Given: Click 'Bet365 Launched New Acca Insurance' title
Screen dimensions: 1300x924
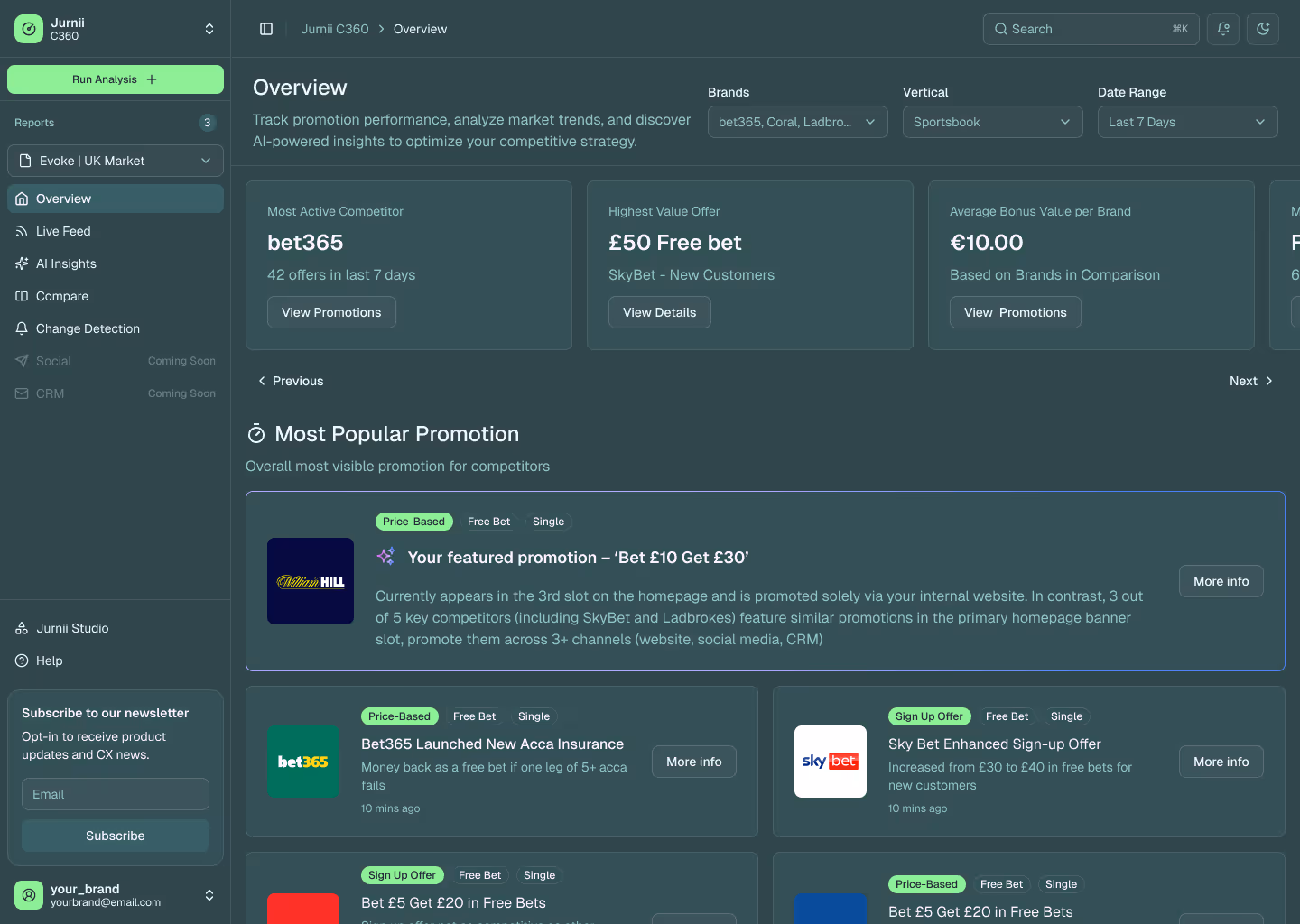Looking at the screenshot, I should click(492, 744).
